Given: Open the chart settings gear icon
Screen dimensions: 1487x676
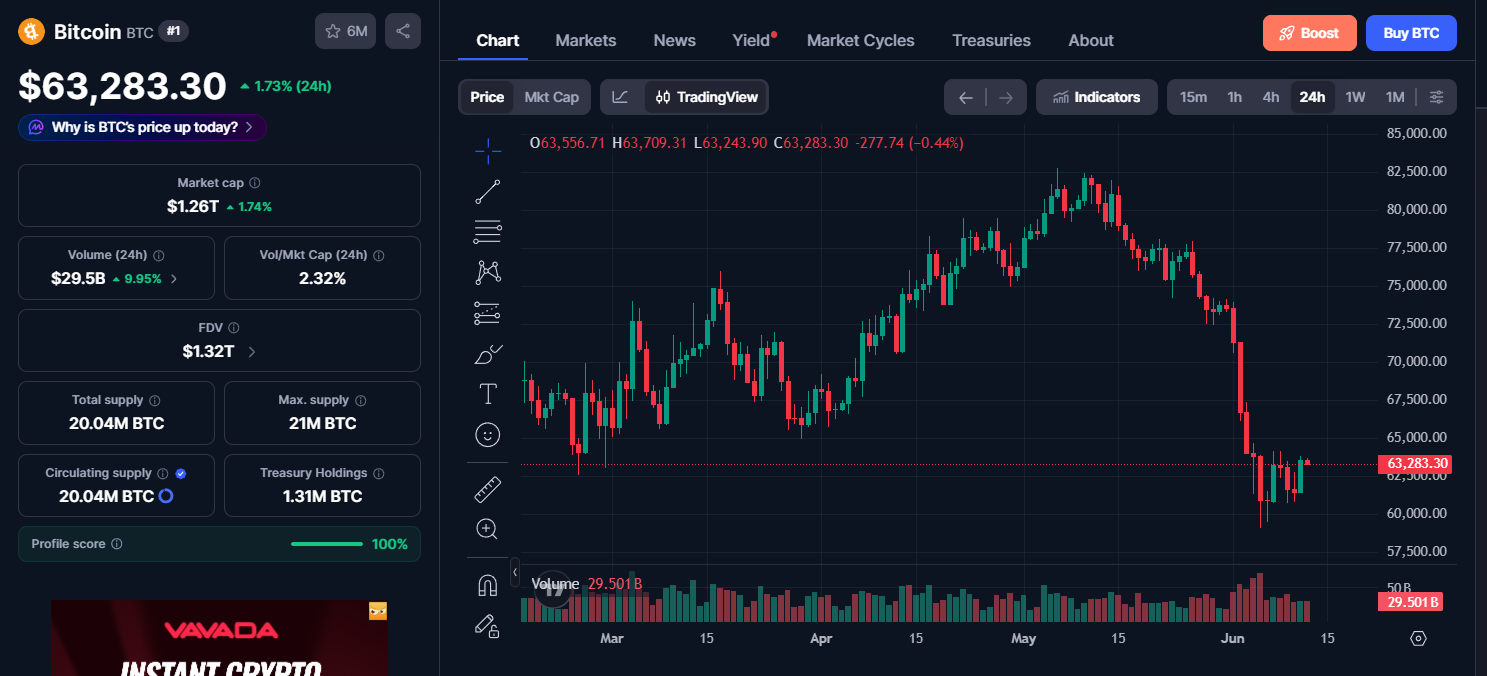Looking at the screenshot, I should [x=1418, y=638].
